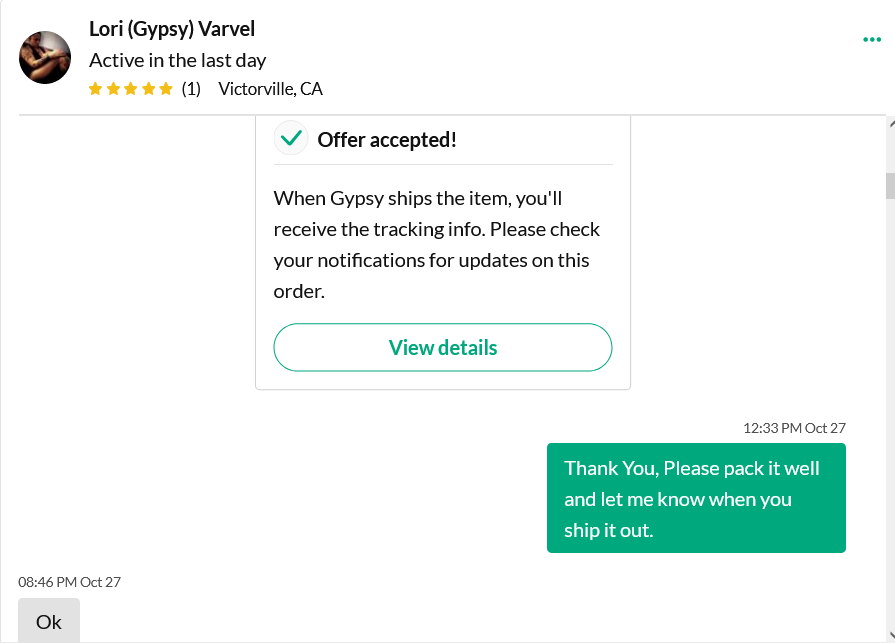
Task: Click the gold five-star rating
Action: (x=131, y=89)
